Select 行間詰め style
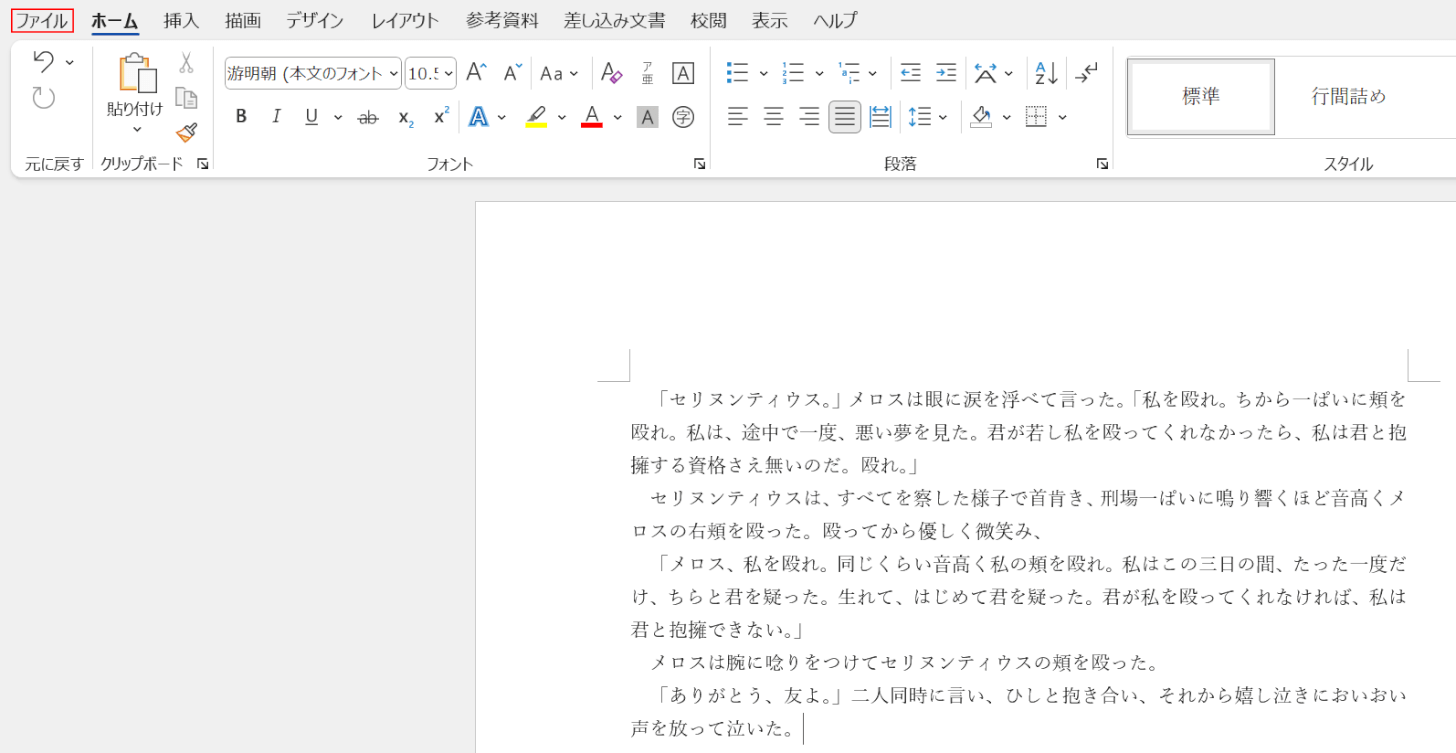Screen dimensions: 1456x753 tap(1349, 97)
